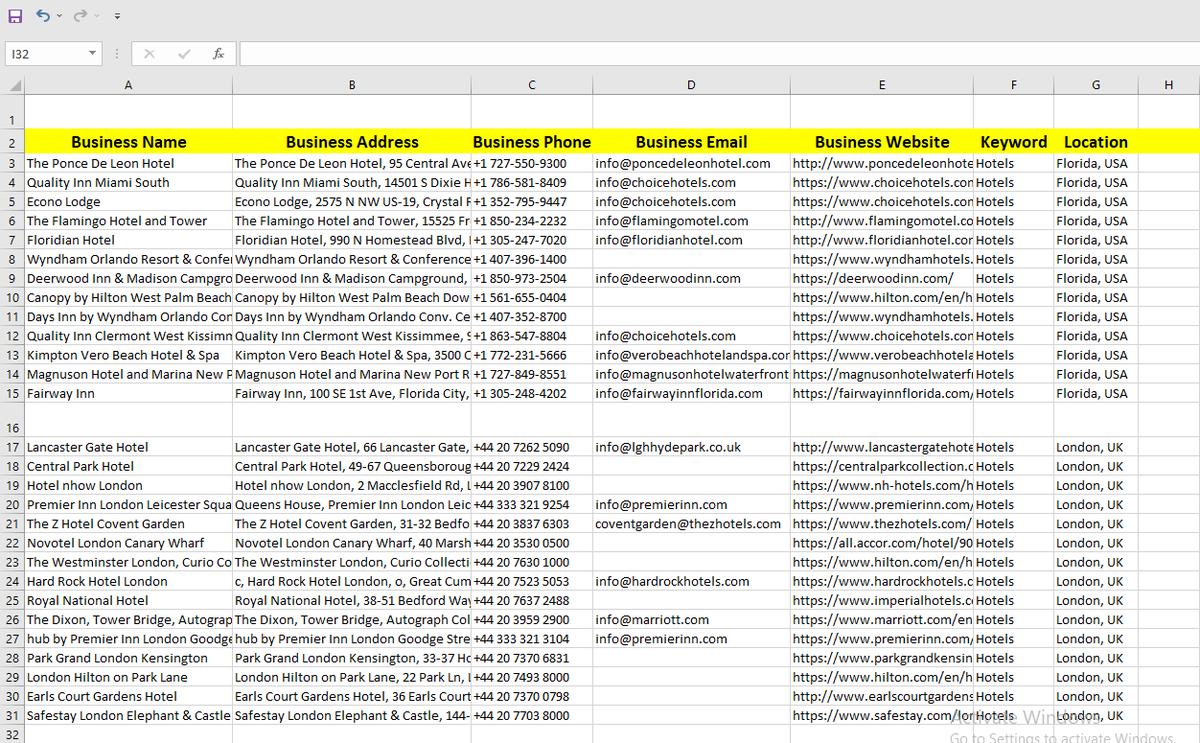Click the https://all.accor.com website cell

tap(881, 542)
